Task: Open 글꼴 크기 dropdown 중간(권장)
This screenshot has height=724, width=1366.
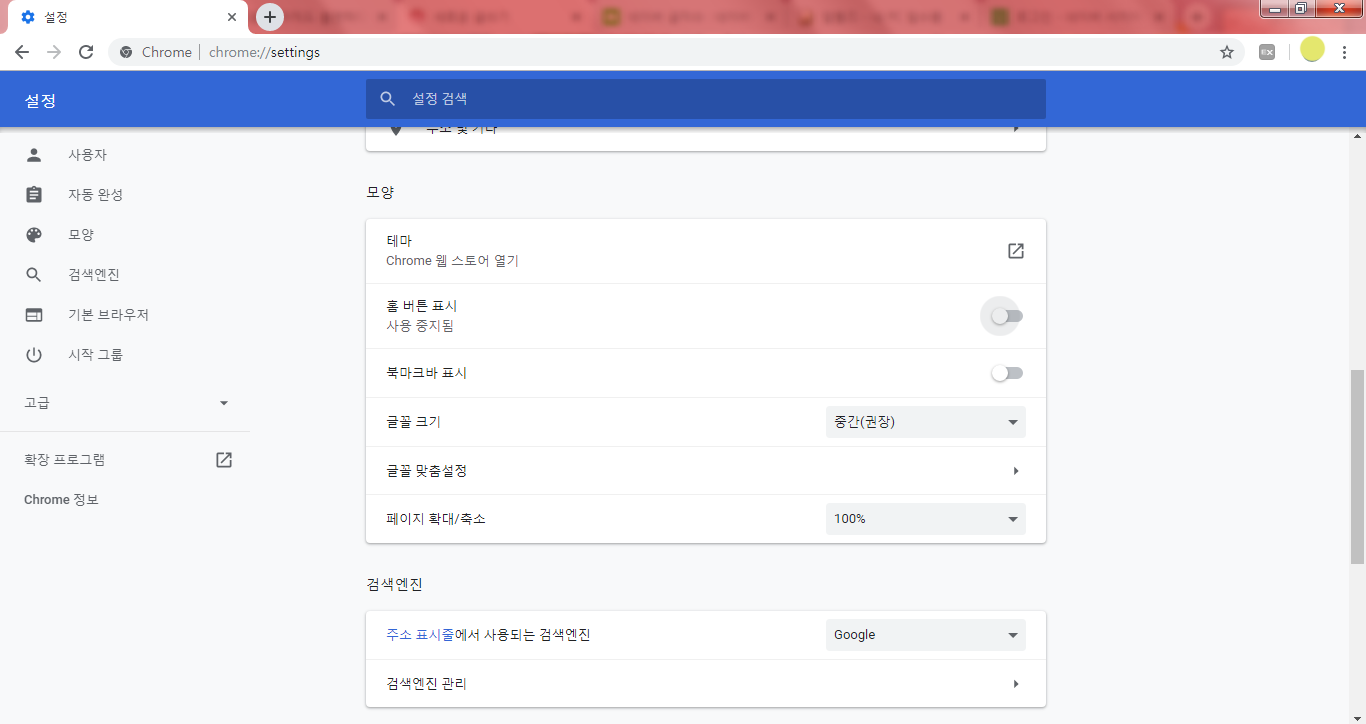Action: [x=926, y=422]
